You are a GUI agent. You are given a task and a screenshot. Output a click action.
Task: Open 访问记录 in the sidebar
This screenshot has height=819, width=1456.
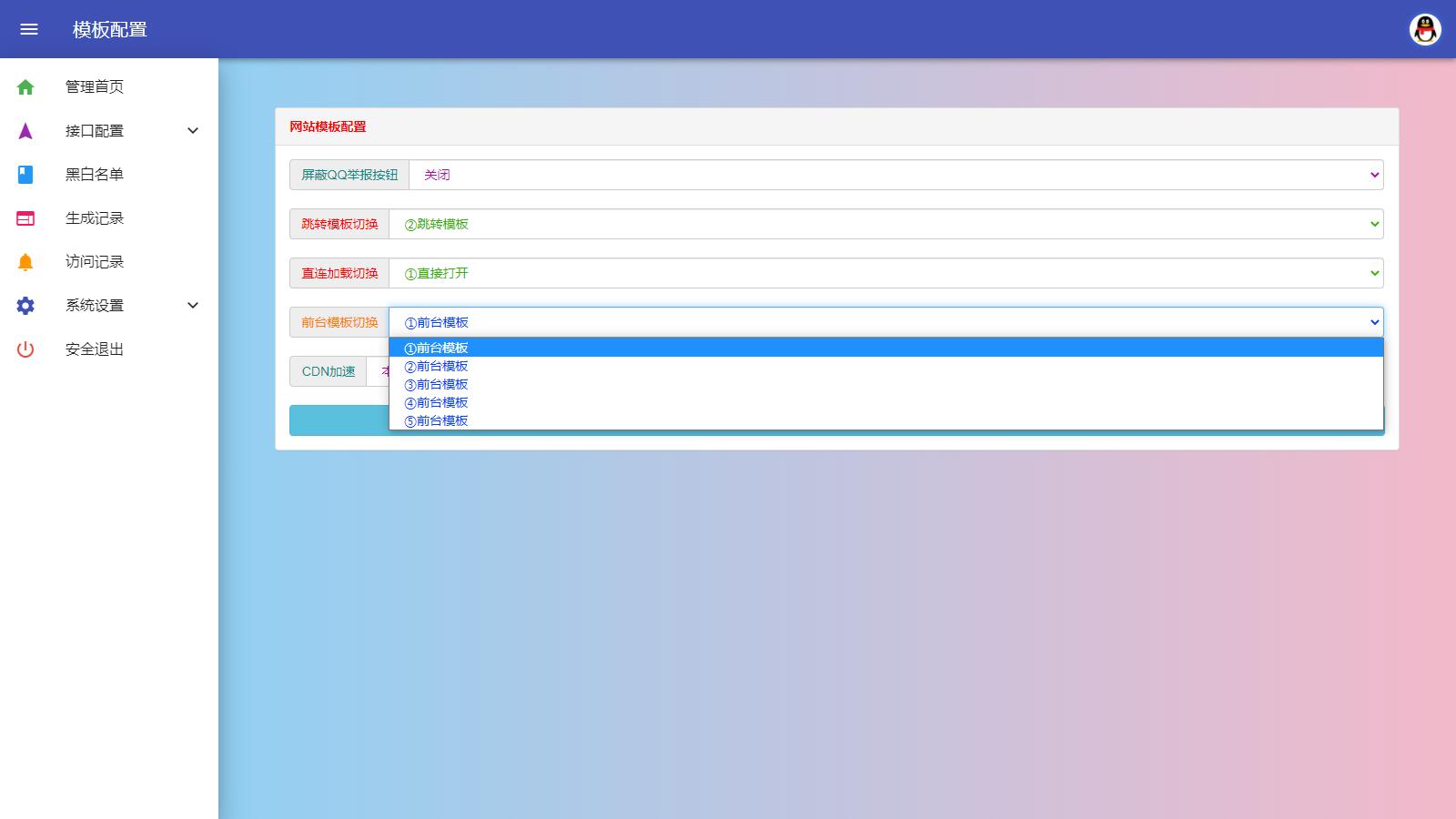click(x=95, y=262)
